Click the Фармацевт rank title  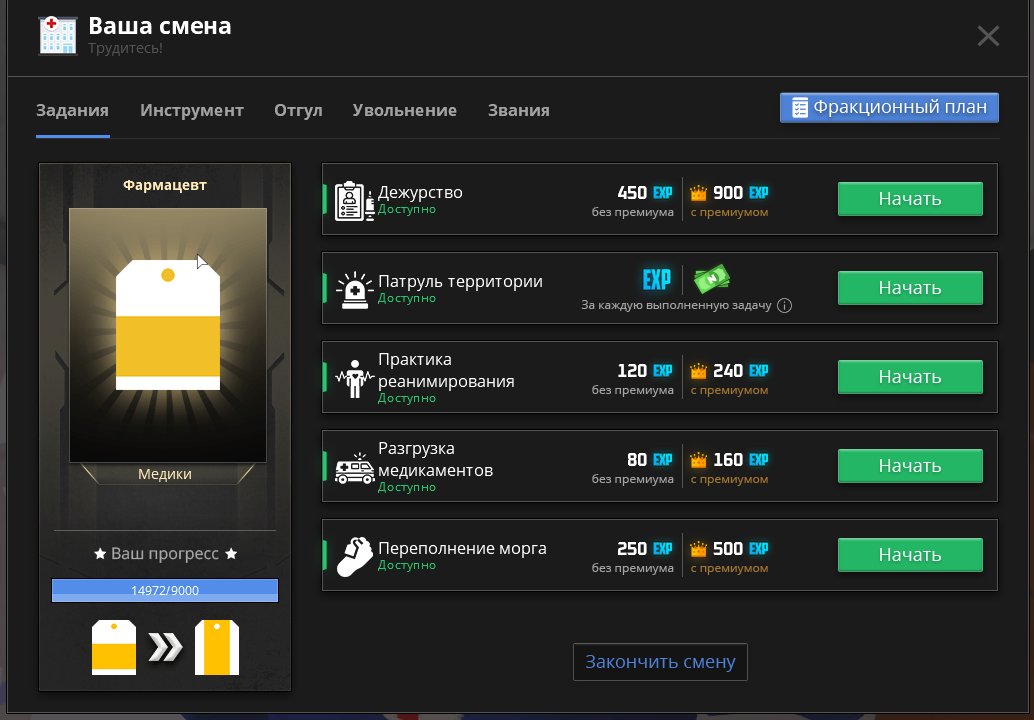(165, 185)
